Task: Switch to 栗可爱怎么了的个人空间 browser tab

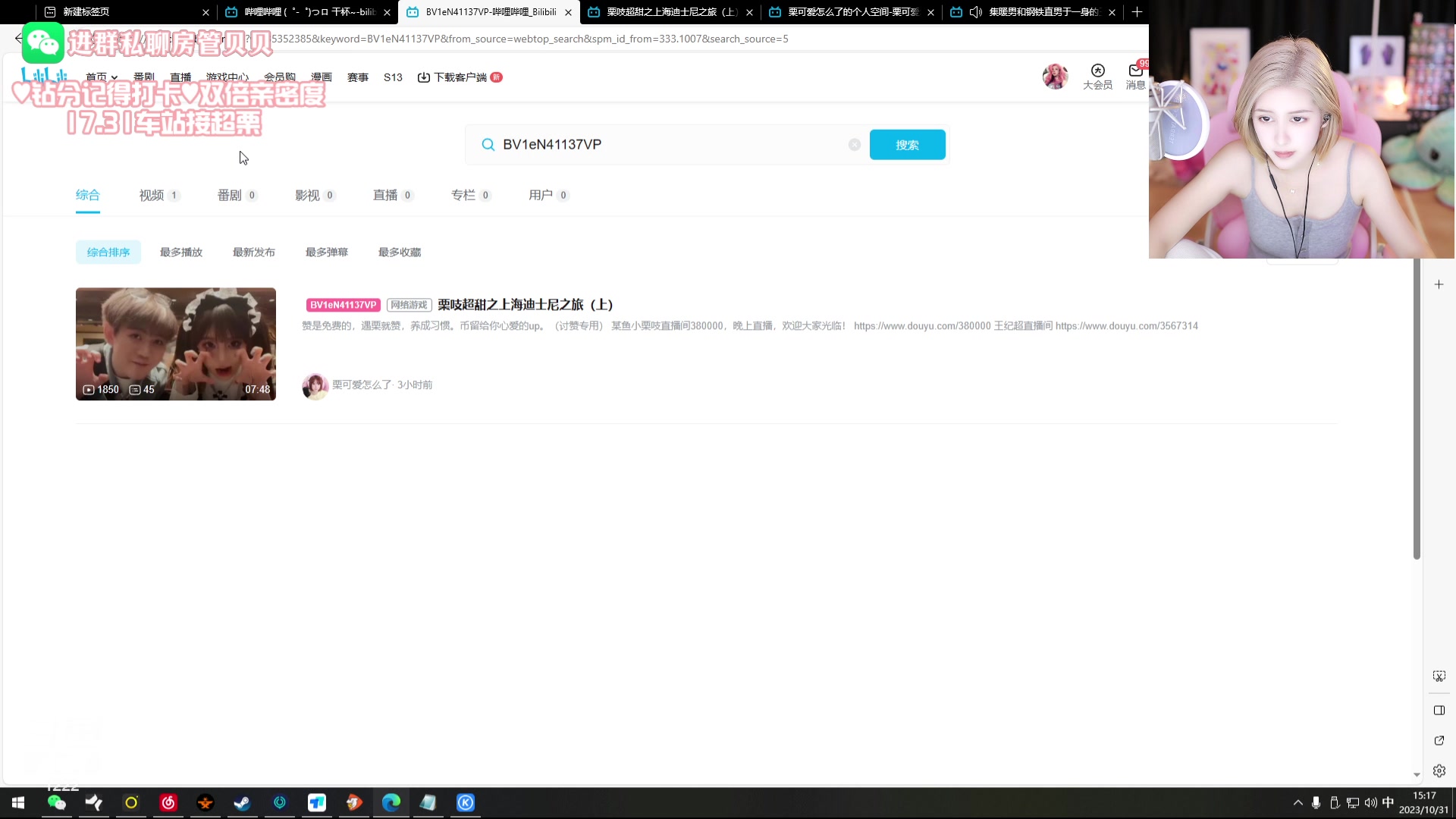Action: coord(851,12)
